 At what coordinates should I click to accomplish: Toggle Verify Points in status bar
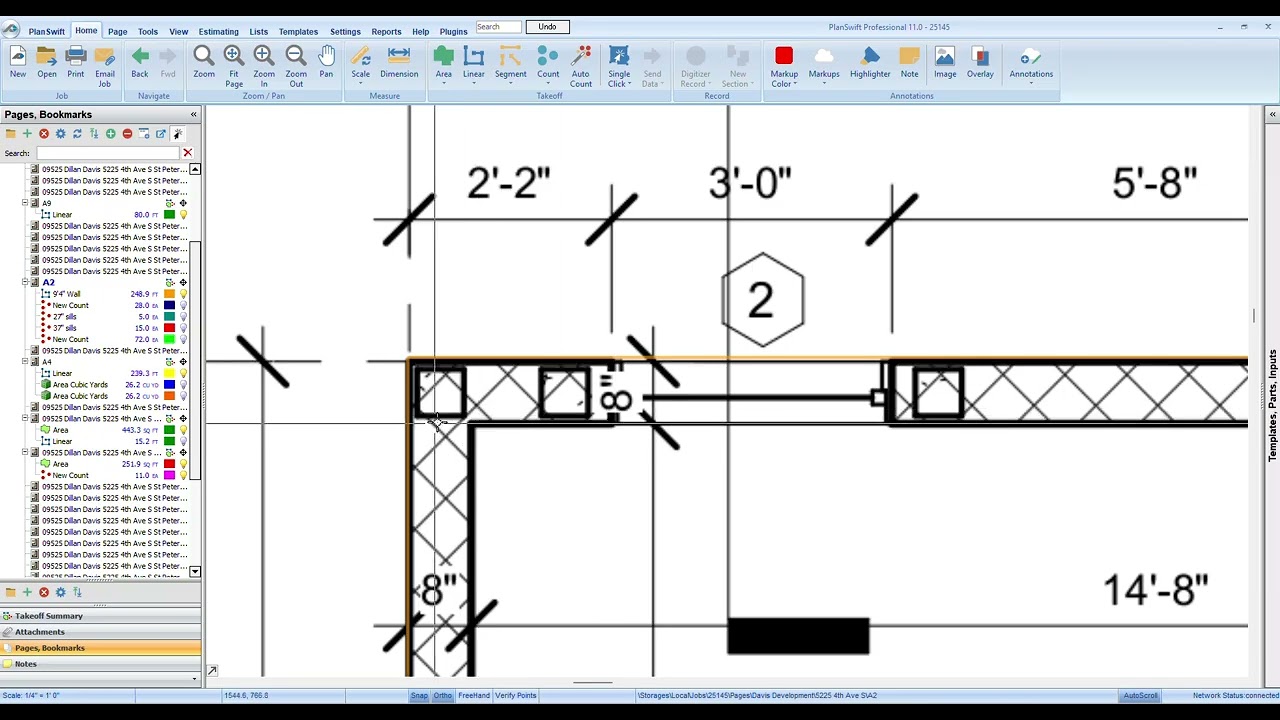click(516, 696)
